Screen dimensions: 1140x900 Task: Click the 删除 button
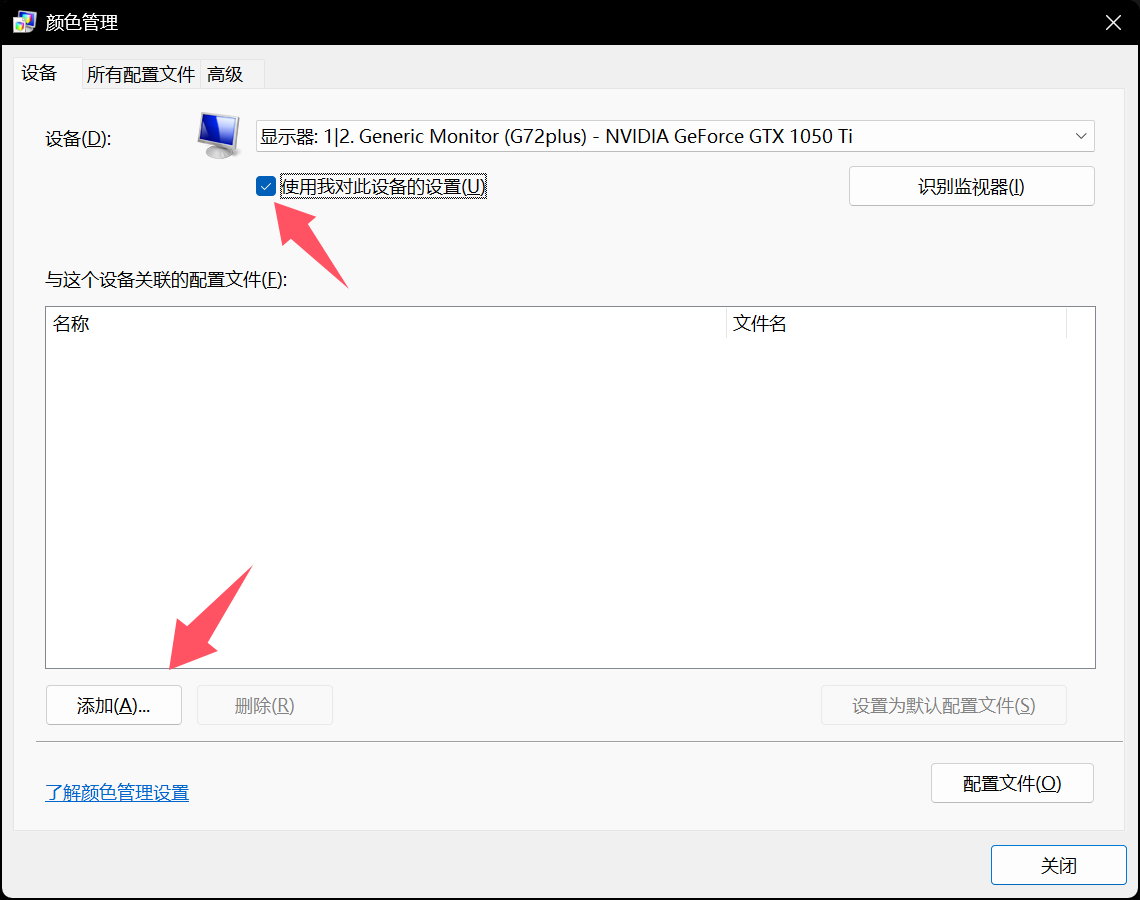click(x=264, y=705)
